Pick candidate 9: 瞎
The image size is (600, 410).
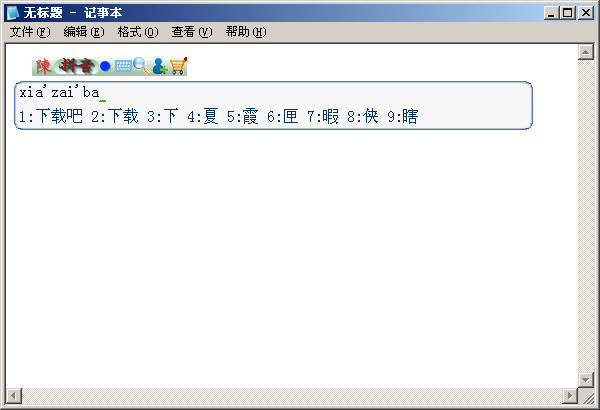403,116
